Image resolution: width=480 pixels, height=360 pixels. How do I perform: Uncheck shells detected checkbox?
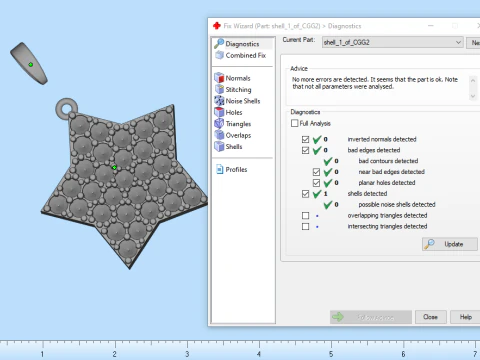(305, 194)
